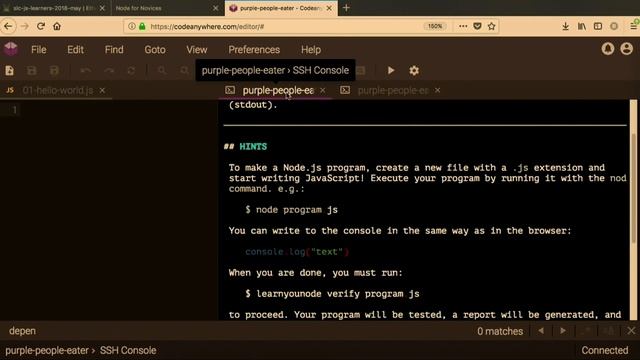The image size is (640, 360).
Task: Create a new file with toolbar icon
Action: click(9, 71)
